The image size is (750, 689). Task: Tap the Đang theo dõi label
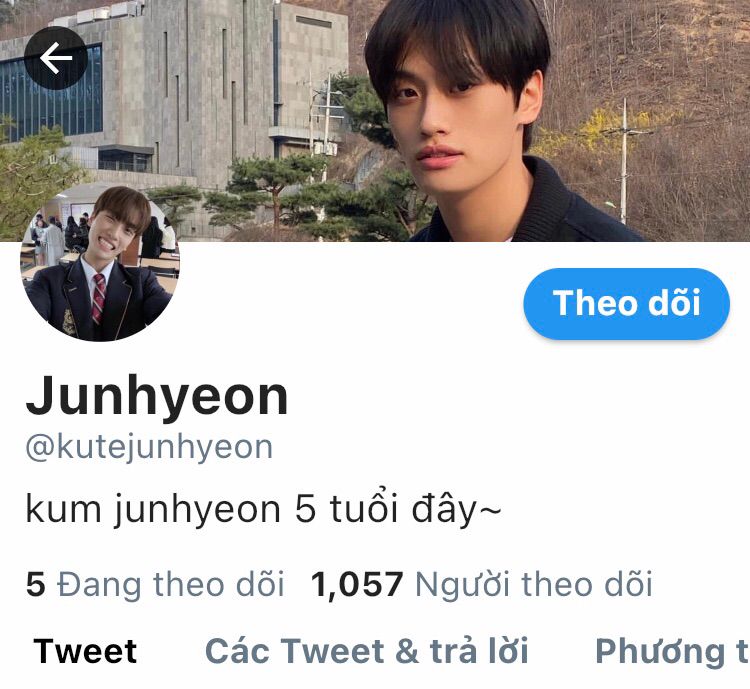(x=171, y=585)
